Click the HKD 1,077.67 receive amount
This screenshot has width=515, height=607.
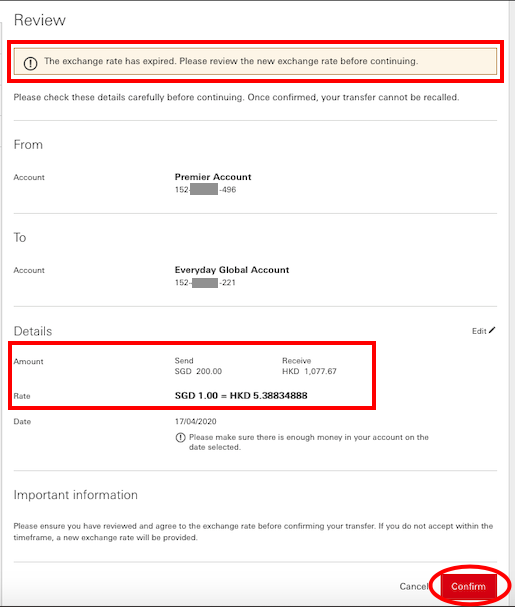[x=309, y=371]
